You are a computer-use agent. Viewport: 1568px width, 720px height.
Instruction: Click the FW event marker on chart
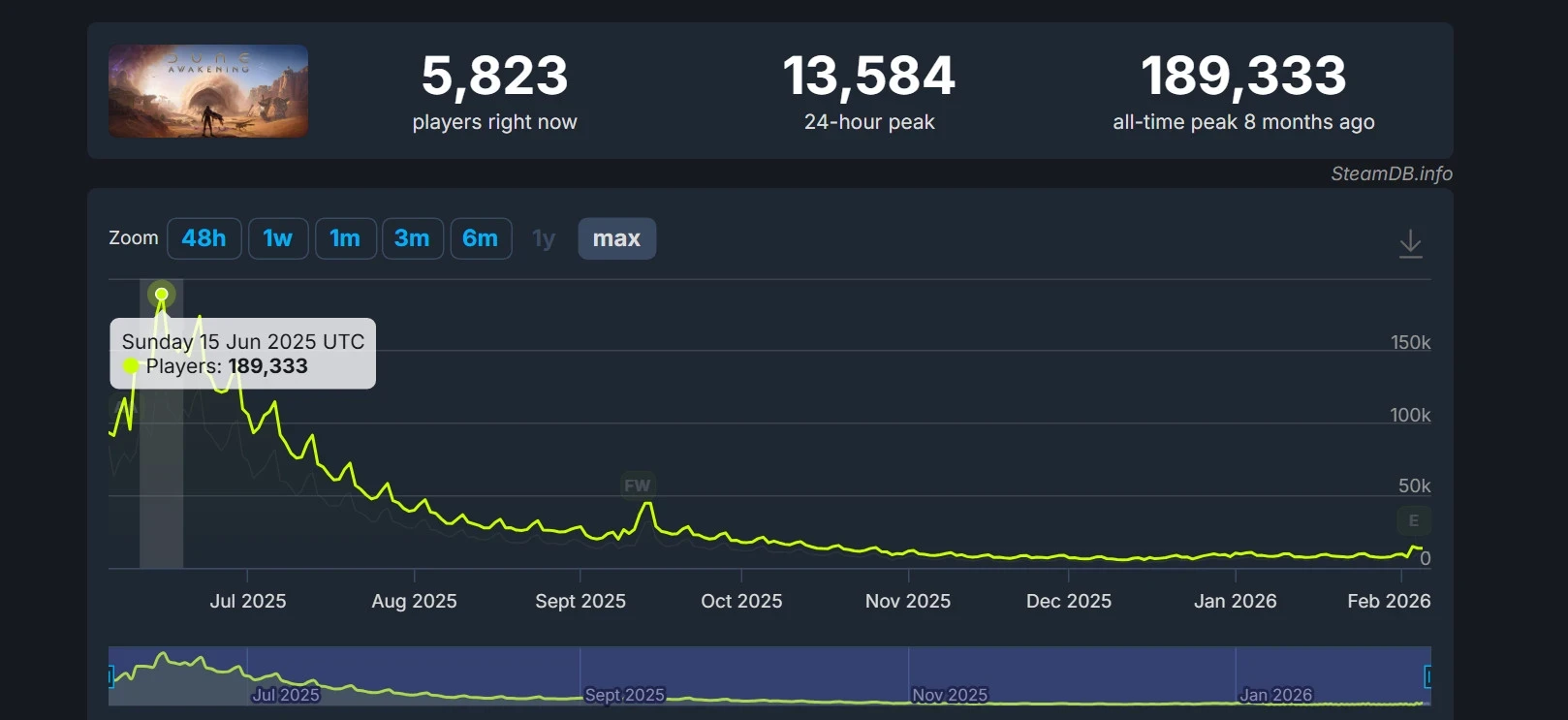pos(637,485)
